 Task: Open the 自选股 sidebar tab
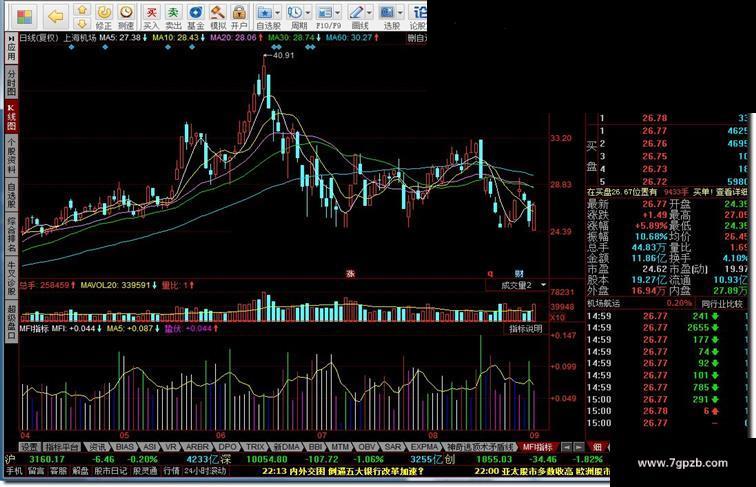tap(11, 195)
